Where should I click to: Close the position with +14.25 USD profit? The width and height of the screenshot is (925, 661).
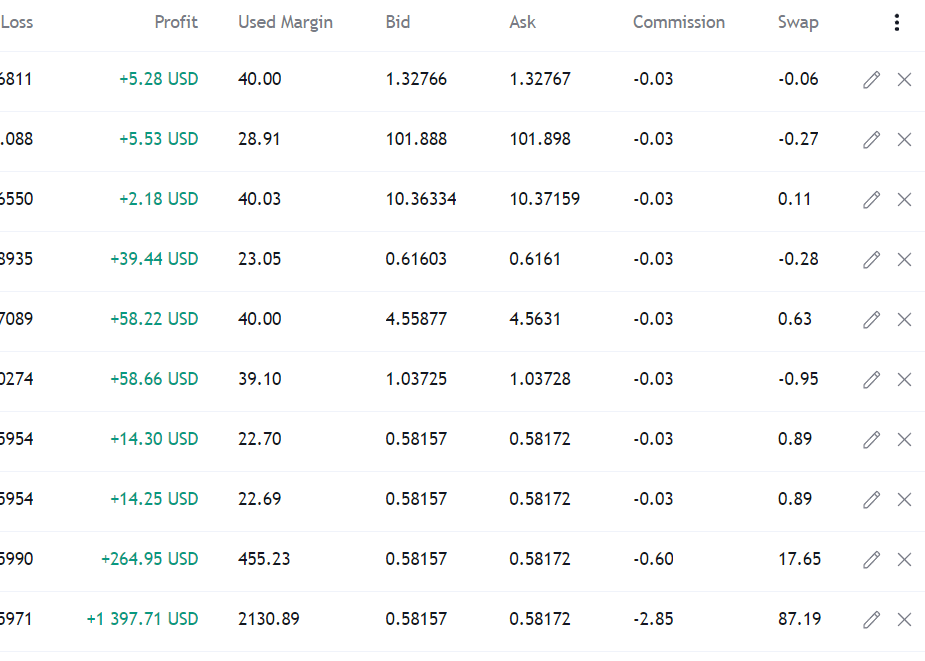[904, 499]
